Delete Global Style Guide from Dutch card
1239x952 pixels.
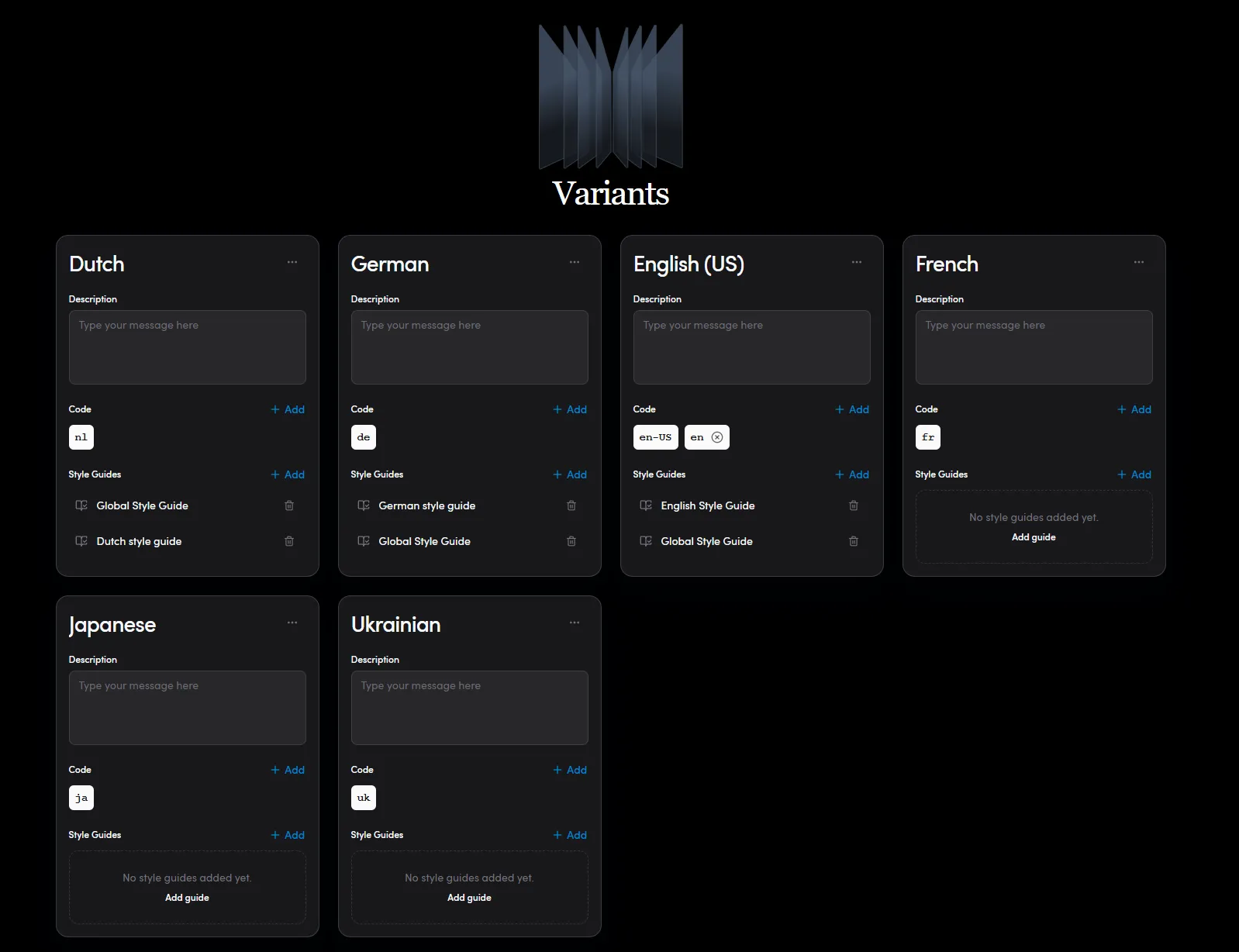pyautogui.click(x=289, y=505)
